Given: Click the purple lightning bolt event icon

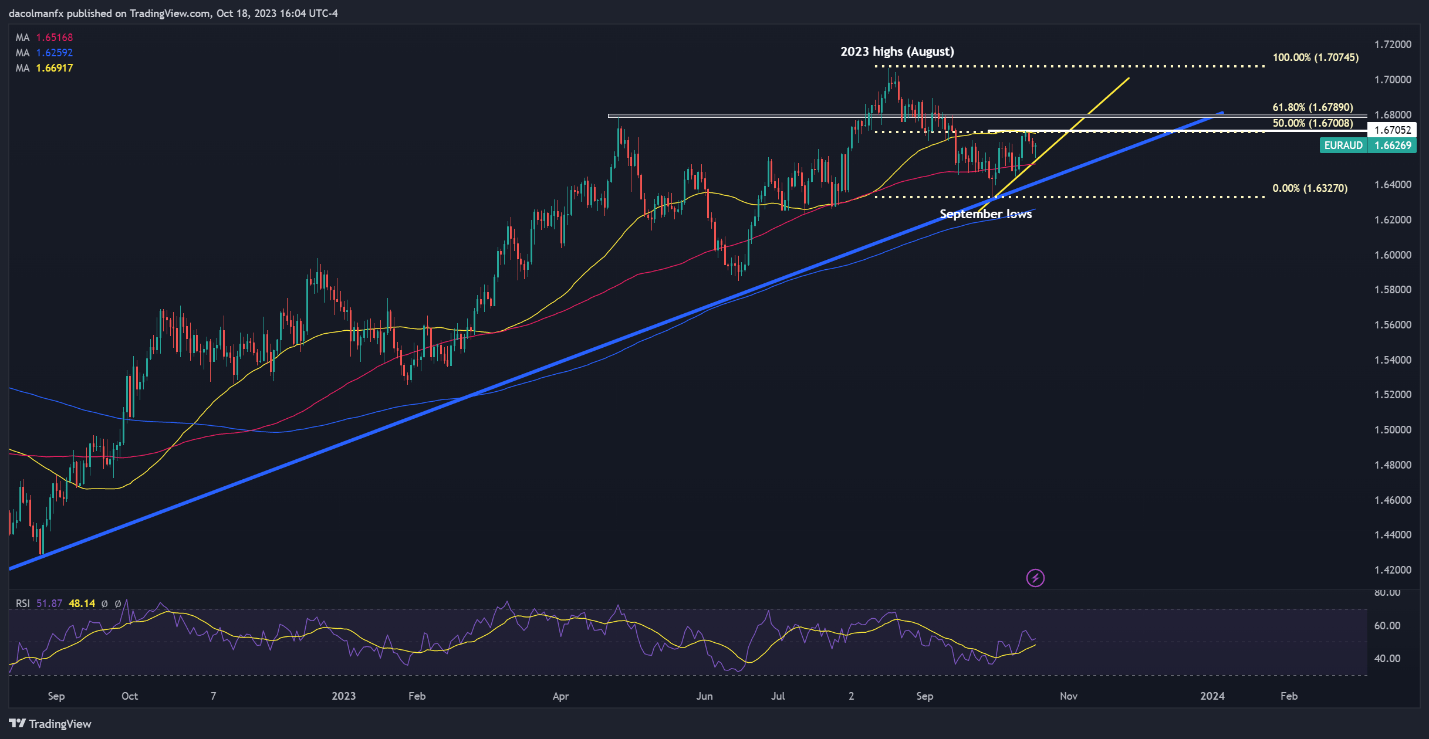Looking at the screenshot, I should click(1036, 577).
